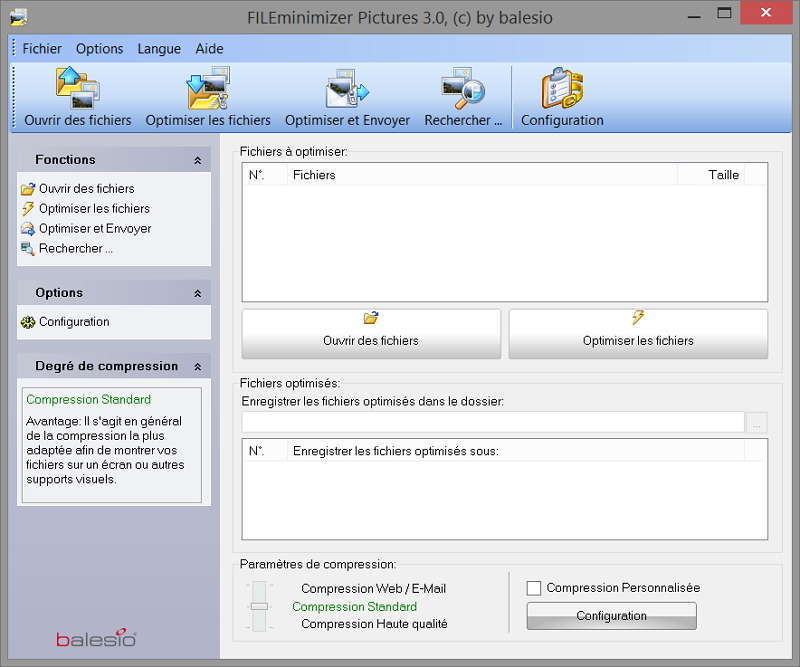
Task: Click the large Optimiser les fichiers button
Action: coord(638,334)
